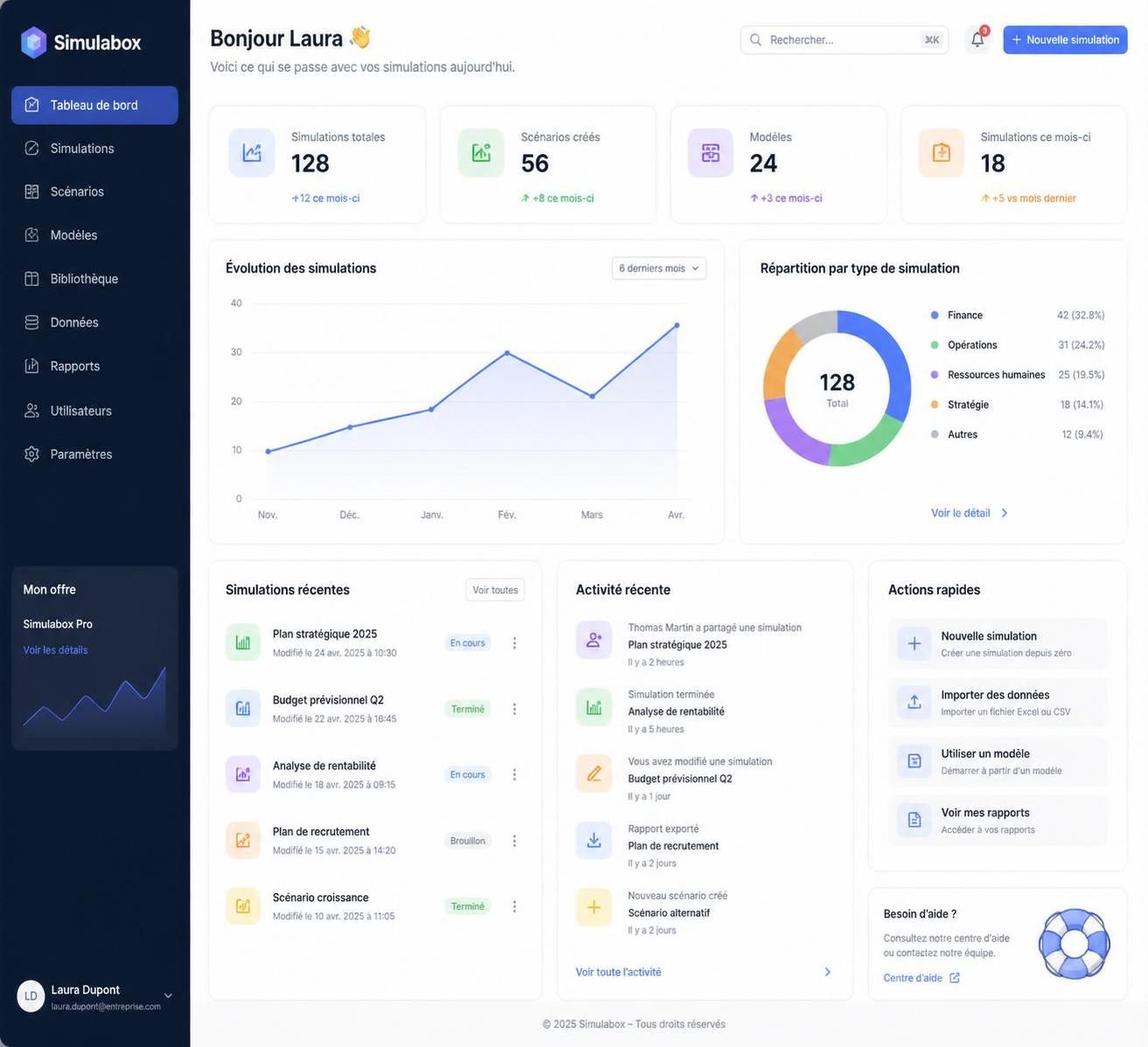Click the Finance blue legend dot
The image size is (1148, 1047).
tap(935, 315)
